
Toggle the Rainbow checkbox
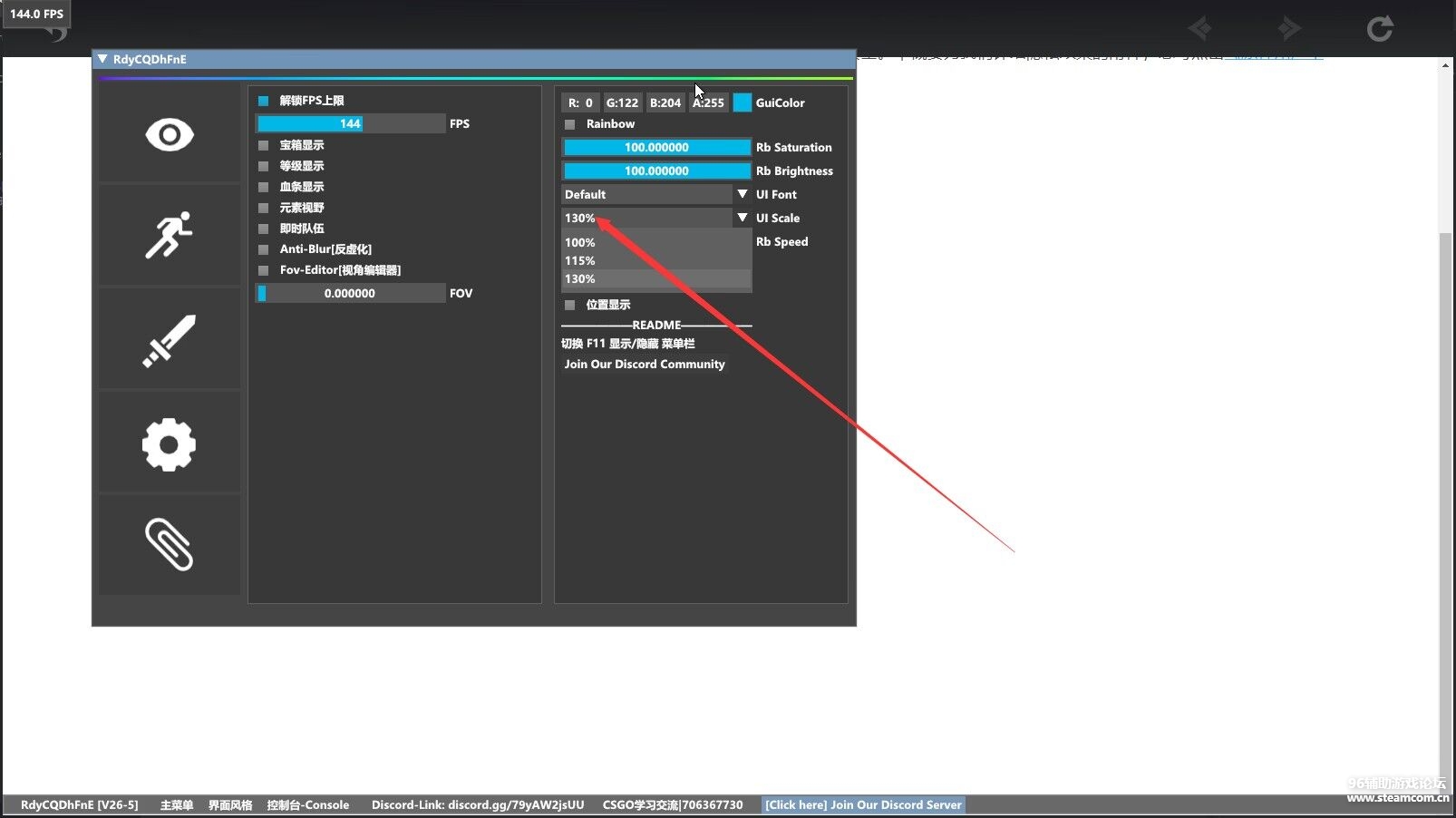point(570,124)
